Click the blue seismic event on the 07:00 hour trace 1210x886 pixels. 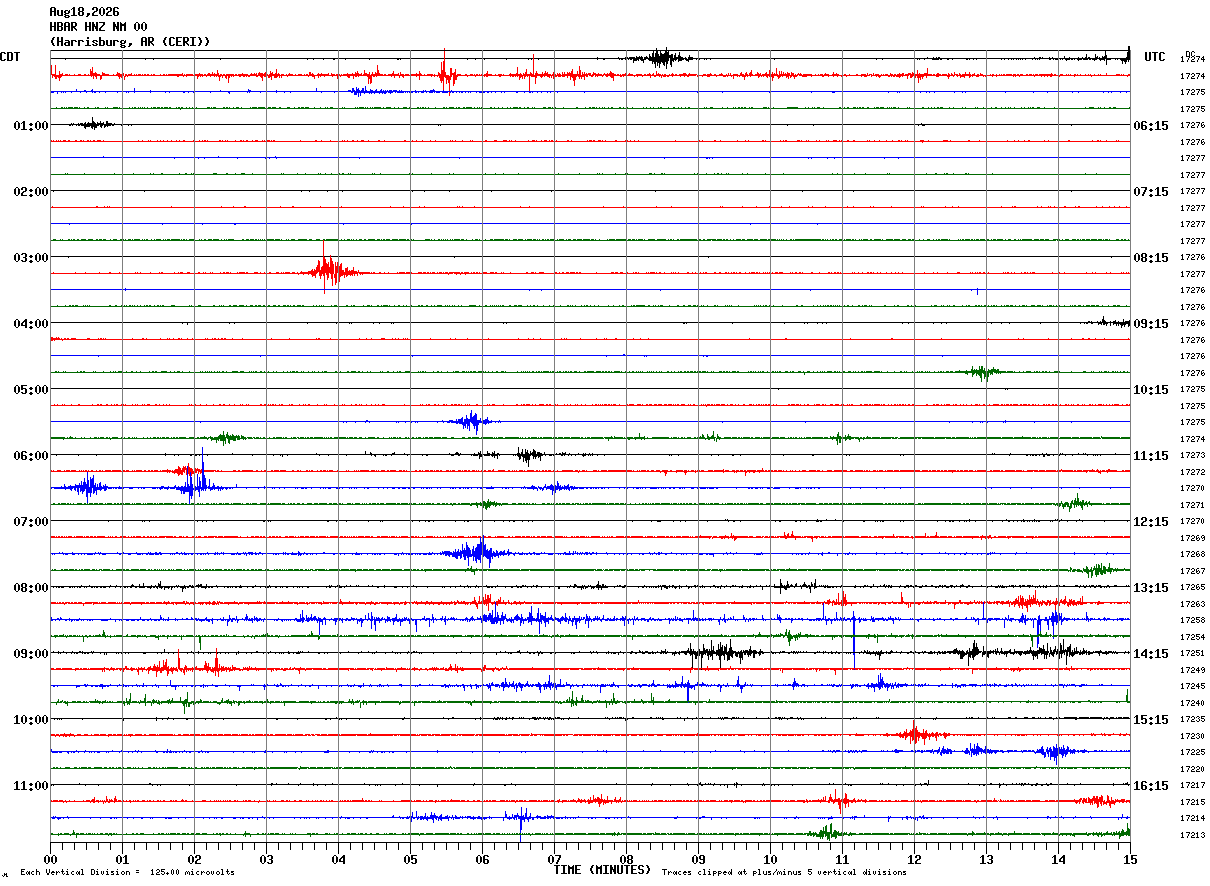(x=475, y=552)
